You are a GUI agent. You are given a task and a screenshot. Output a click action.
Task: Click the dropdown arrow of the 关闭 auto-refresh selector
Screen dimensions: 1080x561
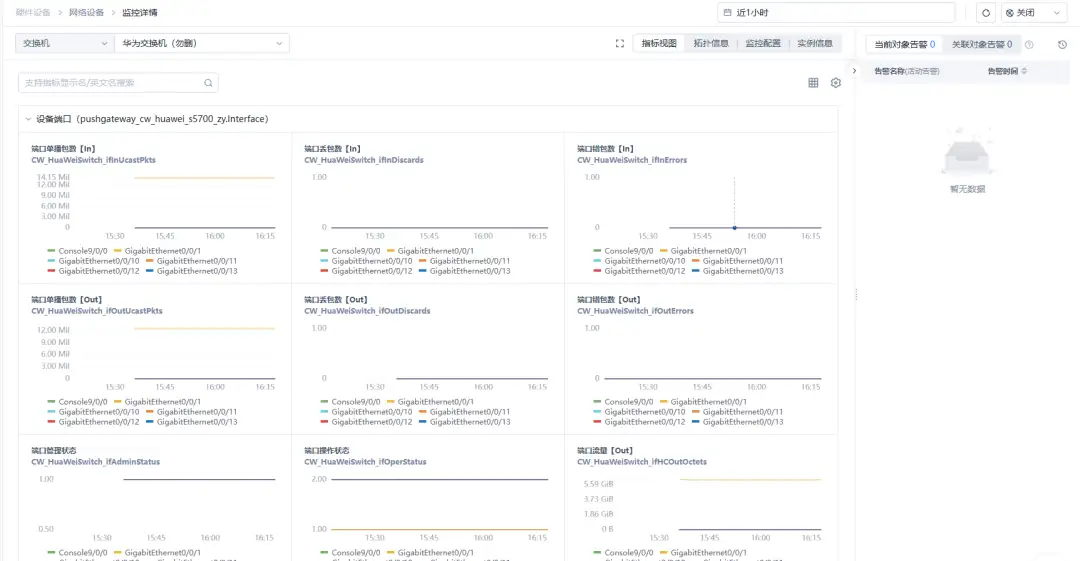1057,13
